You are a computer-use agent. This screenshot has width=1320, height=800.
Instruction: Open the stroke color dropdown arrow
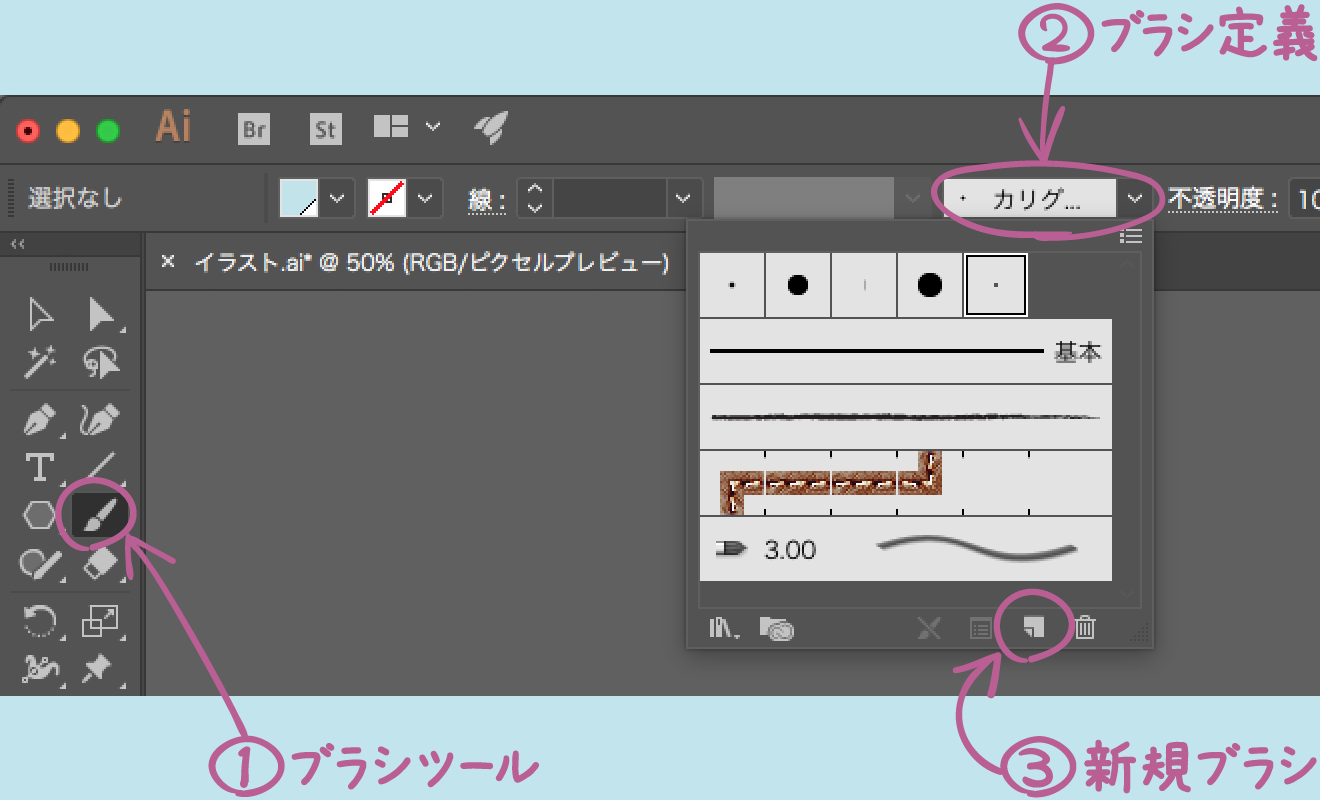426,197
